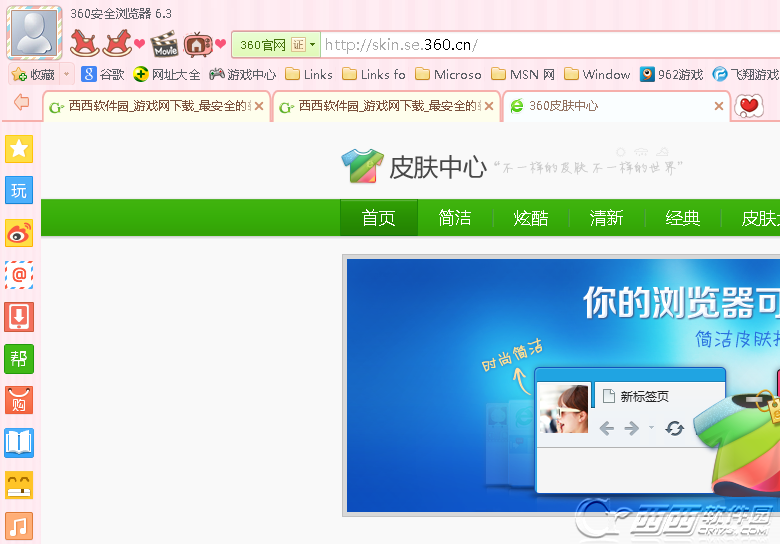Open the 收藏 favorites button
Image resolution: width=780 pixels, height=544 pixels.
tap(33, 75)
